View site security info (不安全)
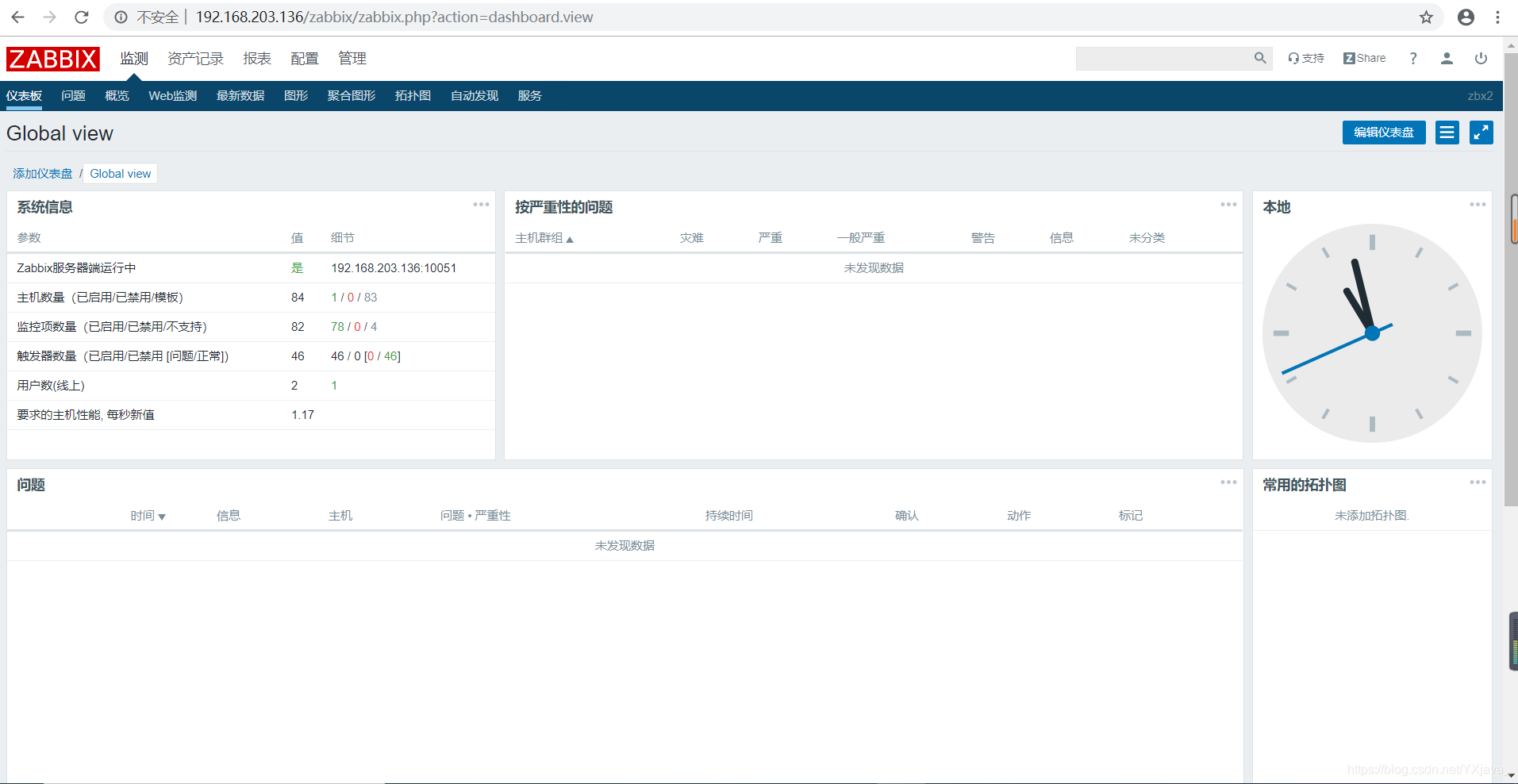Viewport: 1518px width, 784px height. (x=147, y=17)
